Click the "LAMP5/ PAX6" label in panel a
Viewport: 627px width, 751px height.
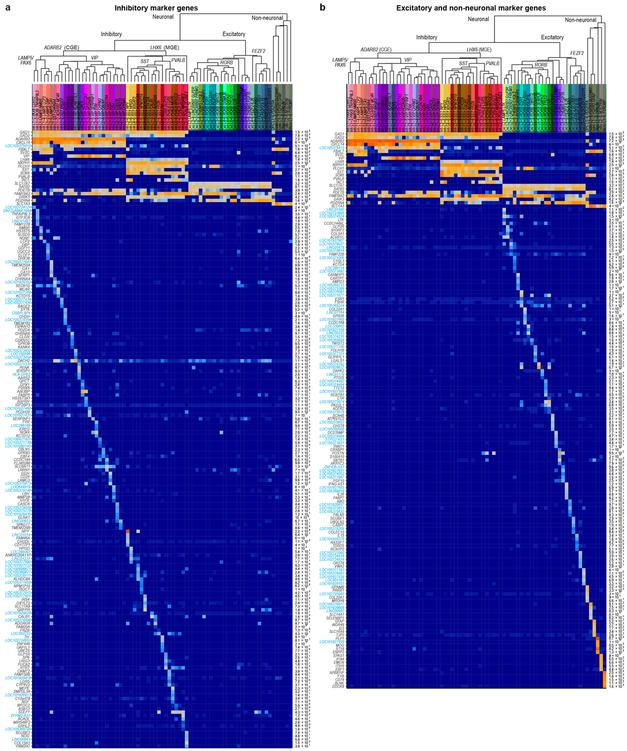tap(25, 60)
